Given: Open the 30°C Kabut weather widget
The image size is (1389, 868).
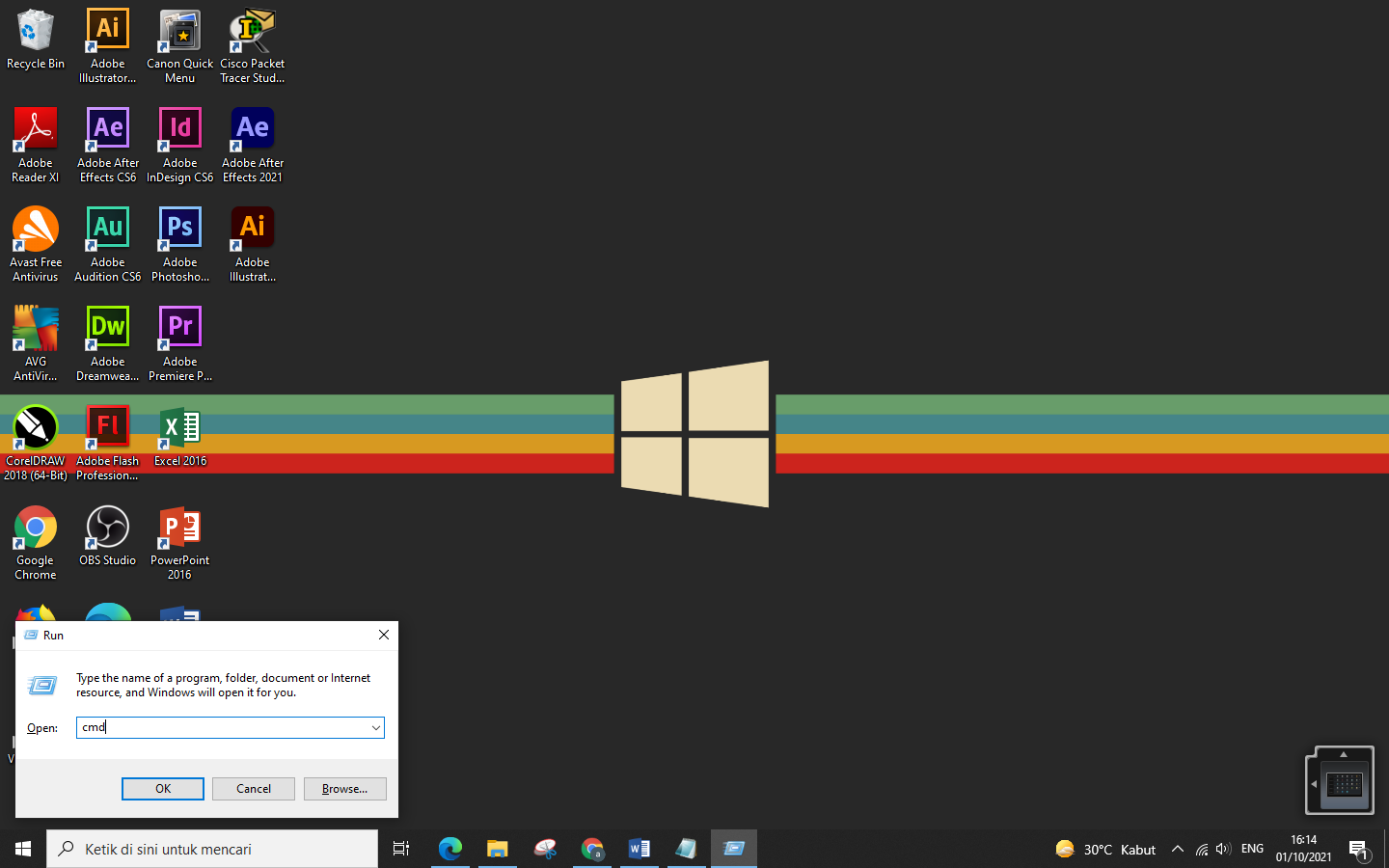Looking at the screenshot, I should pos(1105,849).
